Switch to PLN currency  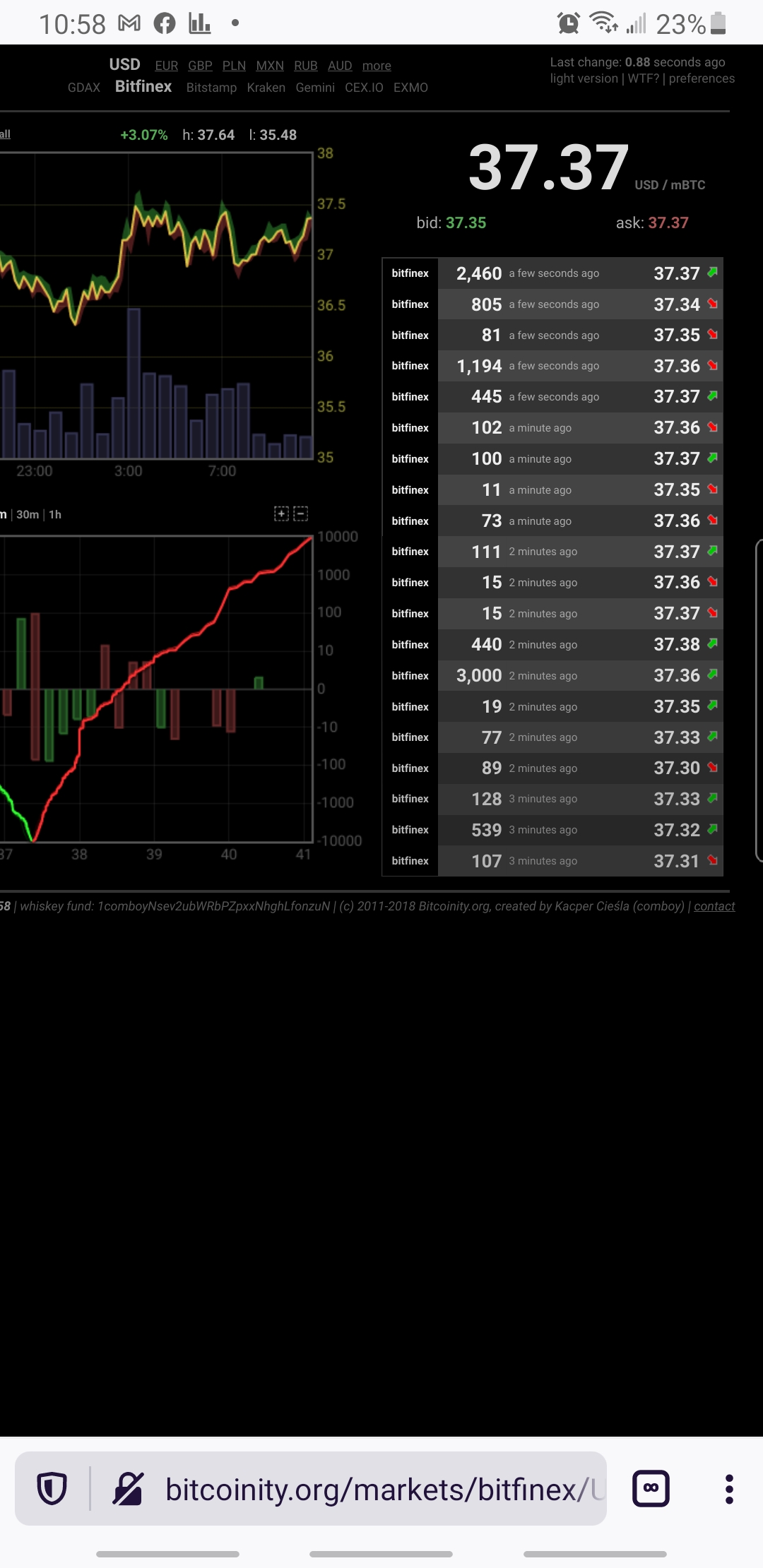pos(234,66)
